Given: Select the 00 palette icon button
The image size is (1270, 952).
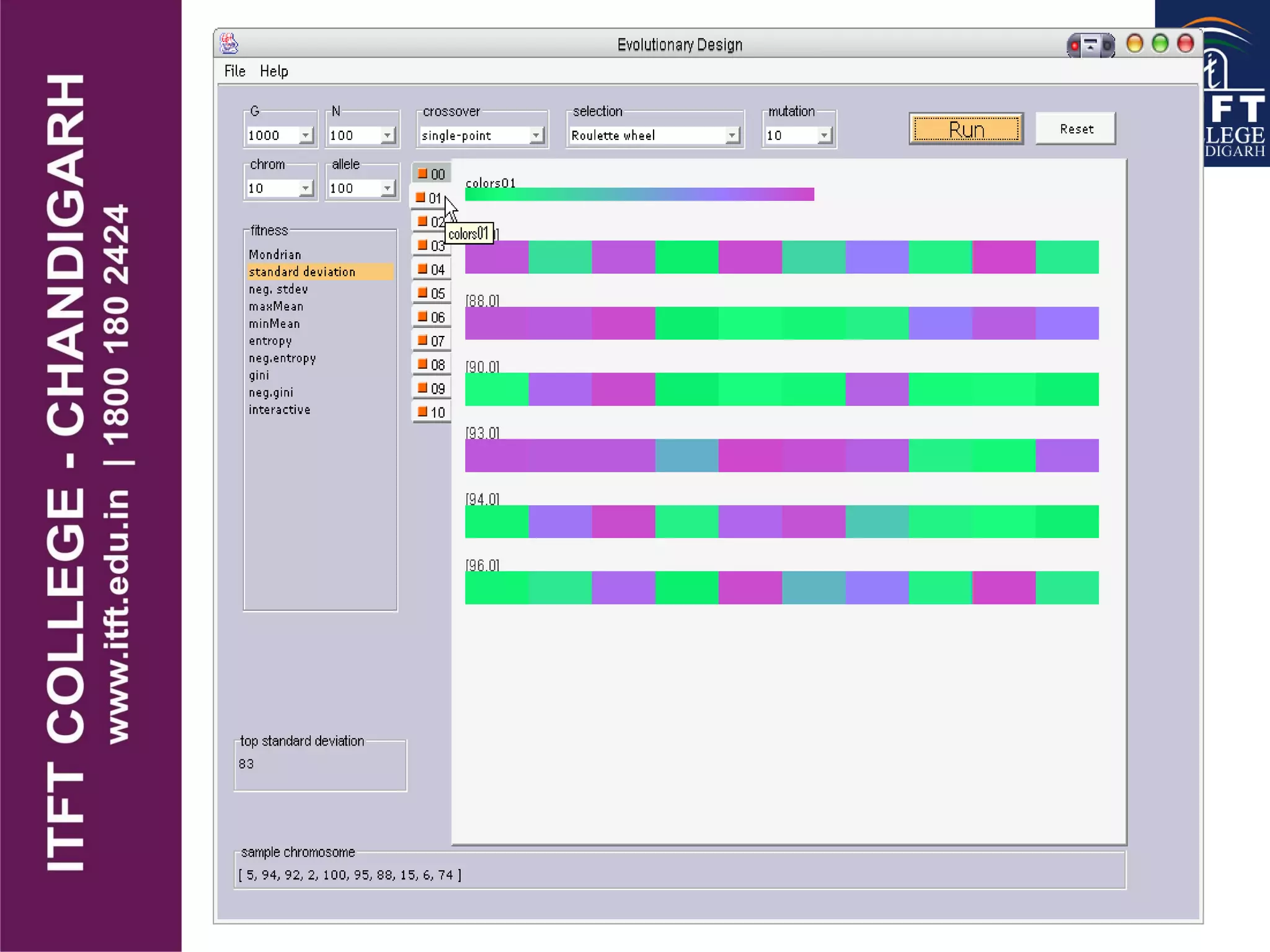Looking at the screenshot, I should coord(431,174).
